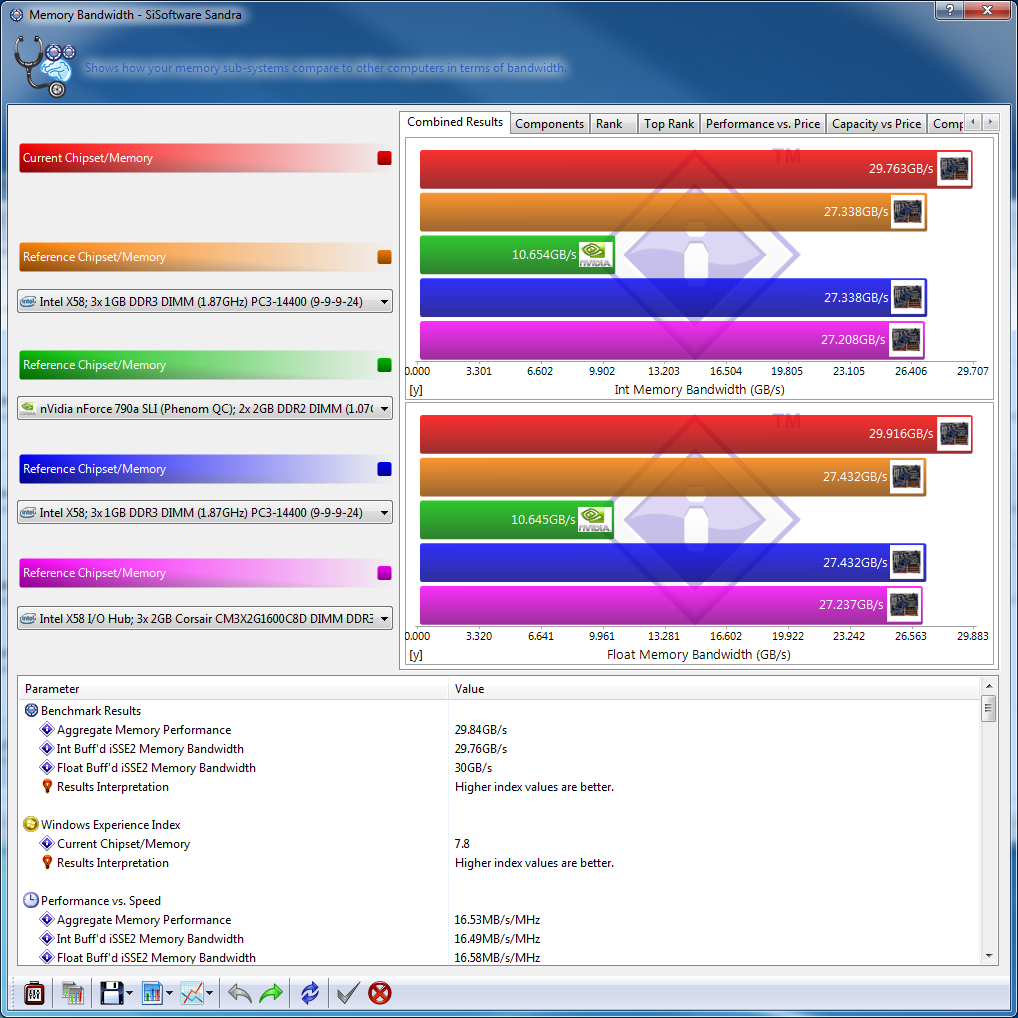
Task: Go back with the grey arrow icon
Action: pos(240,993)
